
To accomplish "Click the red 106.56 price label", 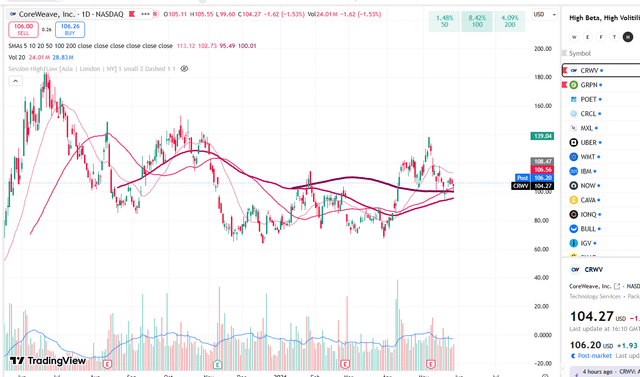I will [542, 169].
